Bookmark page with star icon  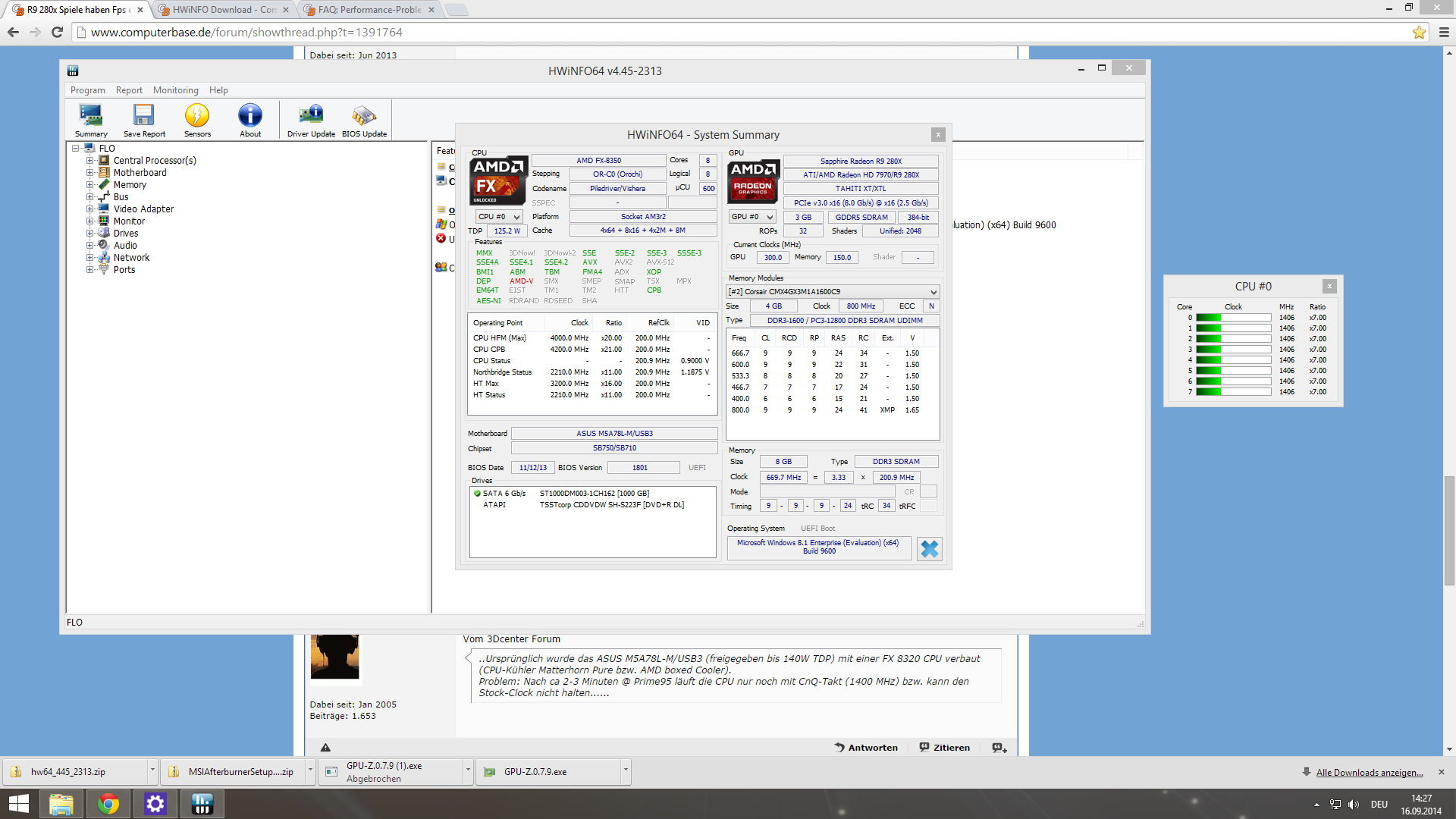(1419, 32)
